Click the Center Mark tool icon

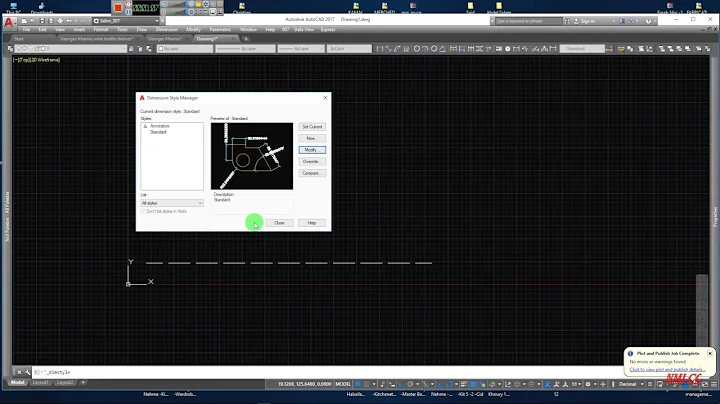pyautogui.click(x=508, y=49)
